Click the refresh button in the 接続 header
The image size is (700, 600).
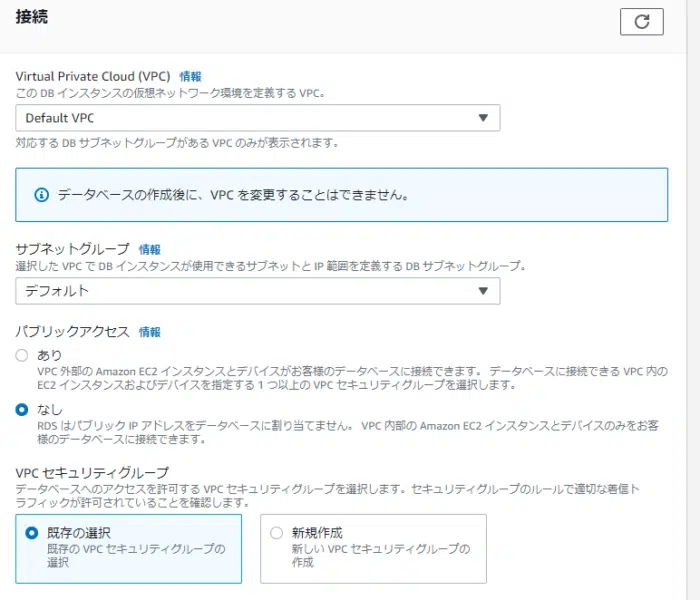[641, 21]
